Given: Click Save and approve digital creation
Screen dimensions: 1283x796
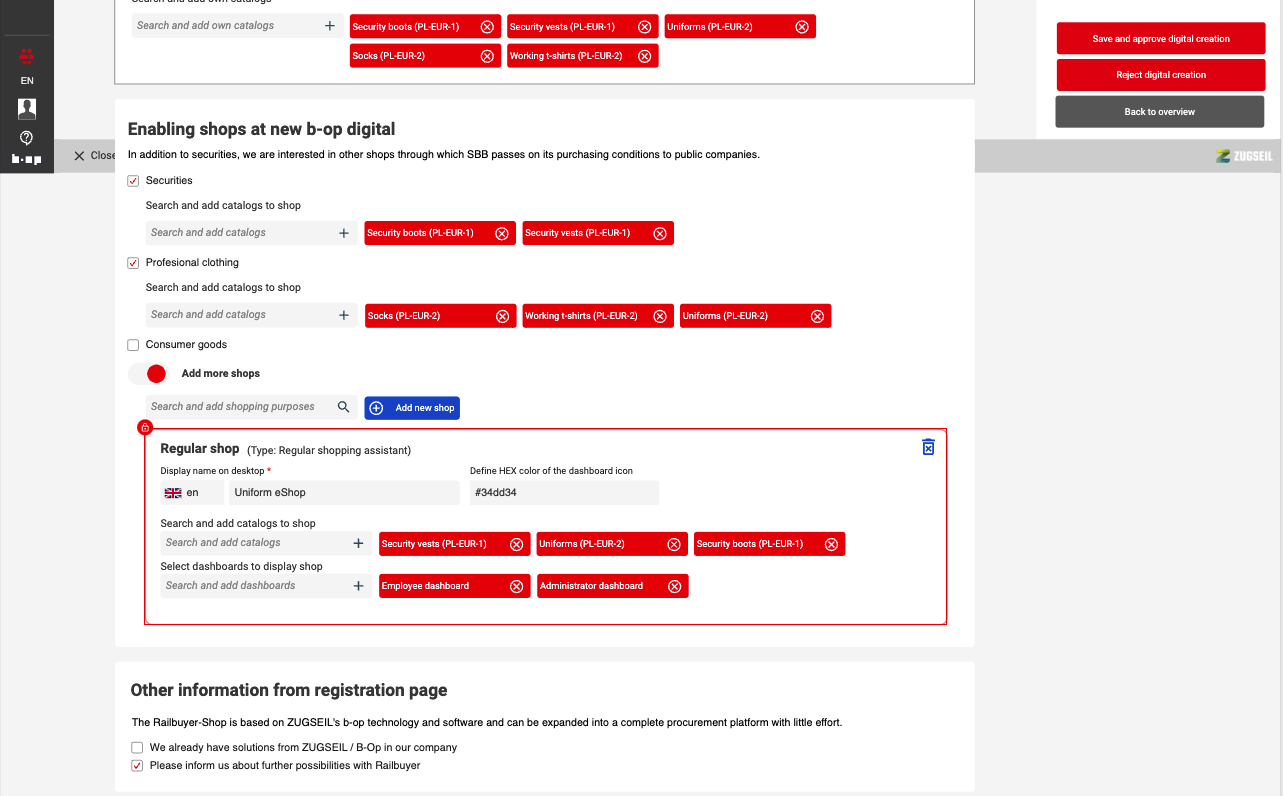Looking at the screenshot, I should click(1160, 39).
